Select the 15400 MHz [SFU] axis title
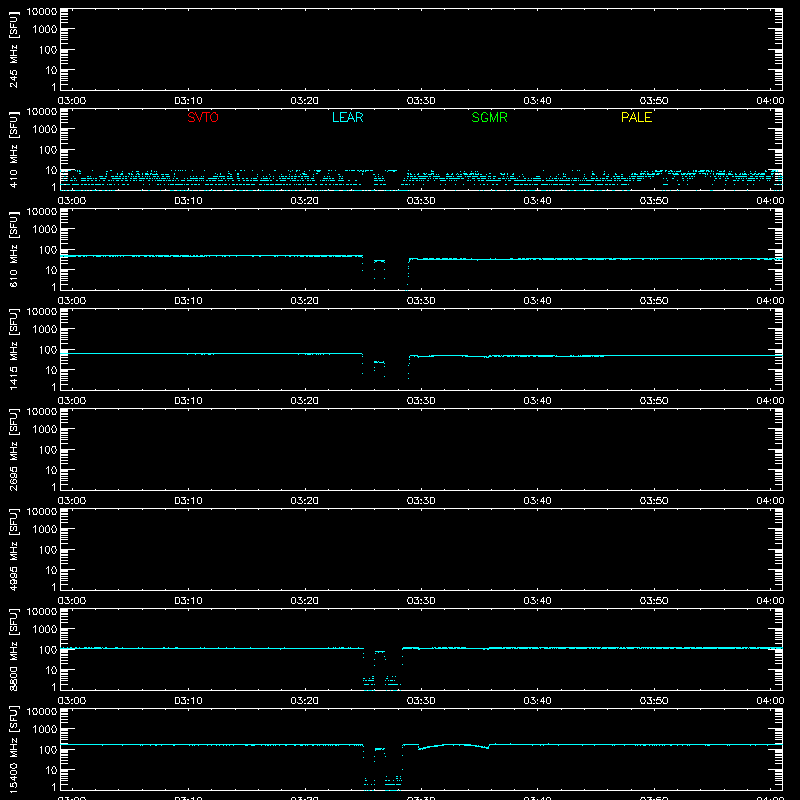Screen dimensions: 800x800 [x=13, y=749]
